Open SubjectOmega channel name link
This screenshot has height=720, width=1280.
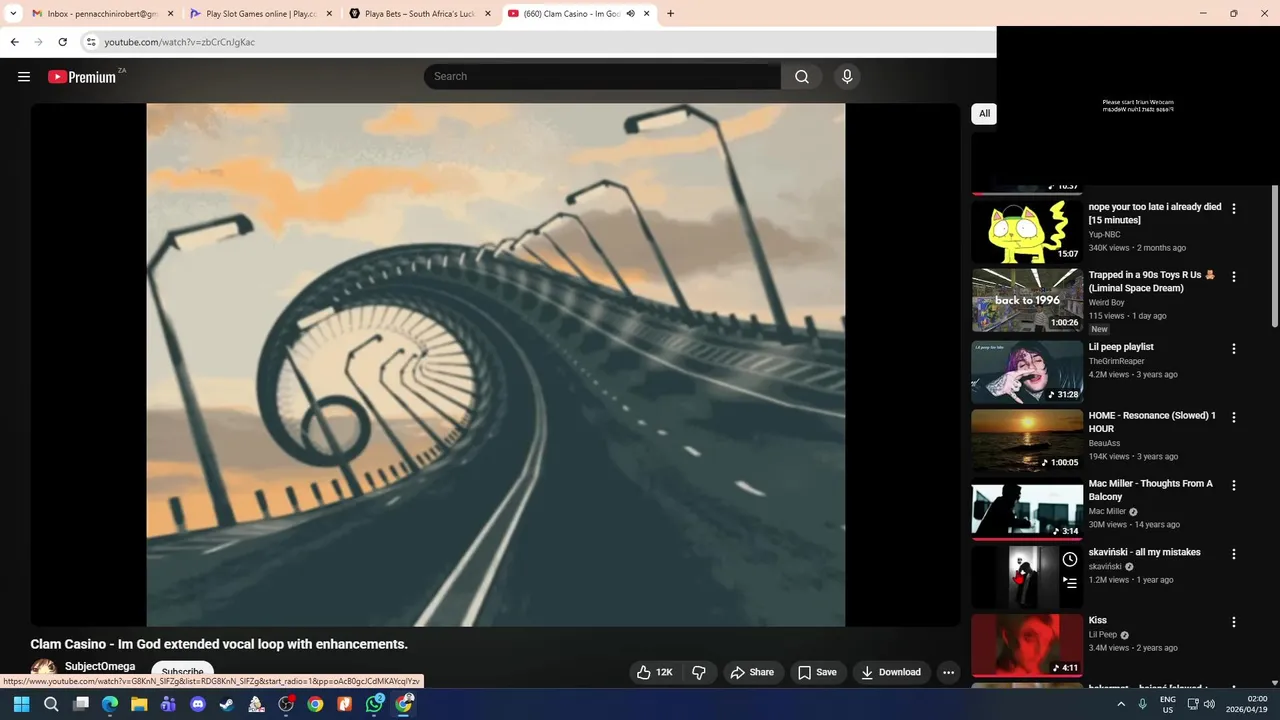pyautogui.click(x=100, y=666)
